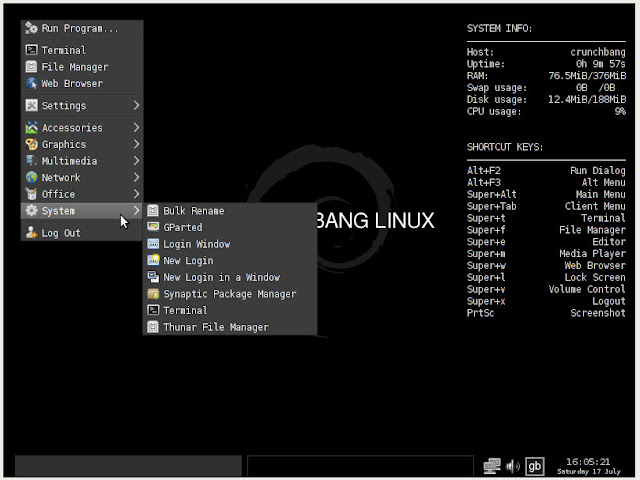Click the Run Program gears icon
This screenshot has height=480, width=640.
tap(31, 28)
